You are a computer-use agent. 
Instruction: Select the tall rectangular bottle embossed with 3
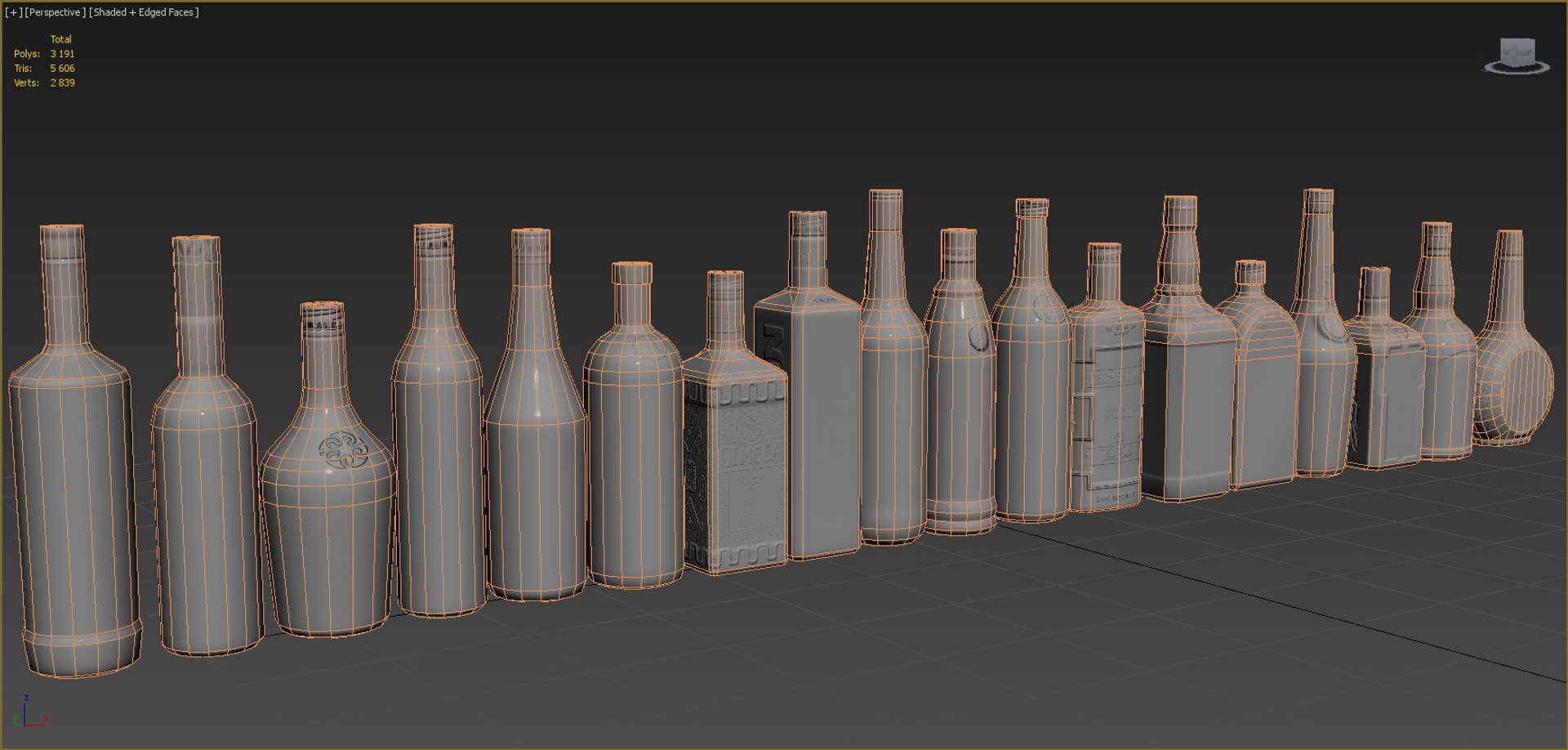pos(808,386)
